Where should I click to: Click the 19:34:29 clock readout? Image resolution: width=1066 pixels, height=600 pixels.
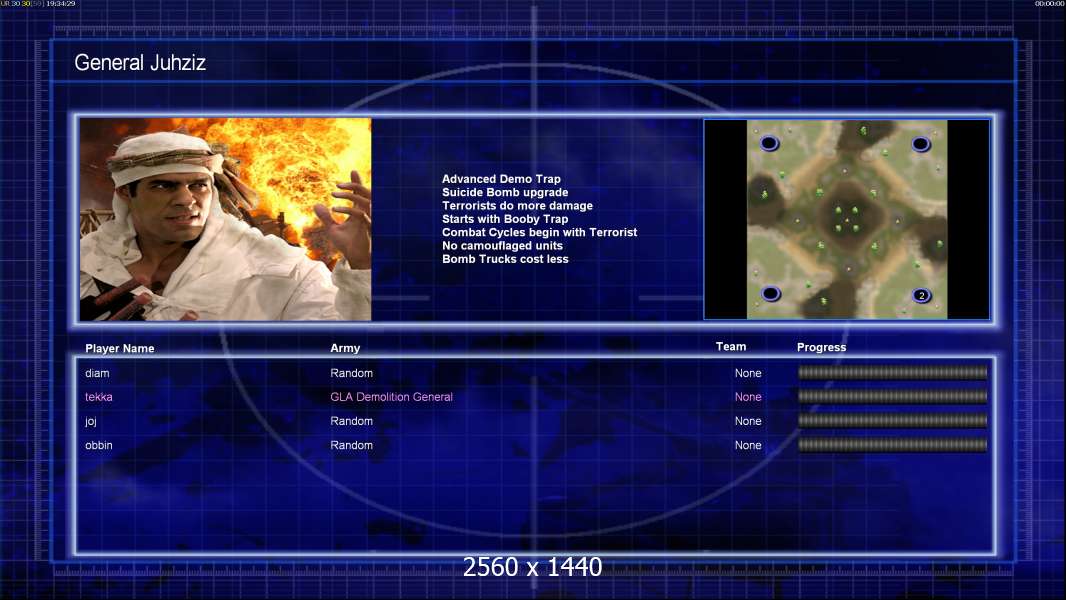point(61,3)
